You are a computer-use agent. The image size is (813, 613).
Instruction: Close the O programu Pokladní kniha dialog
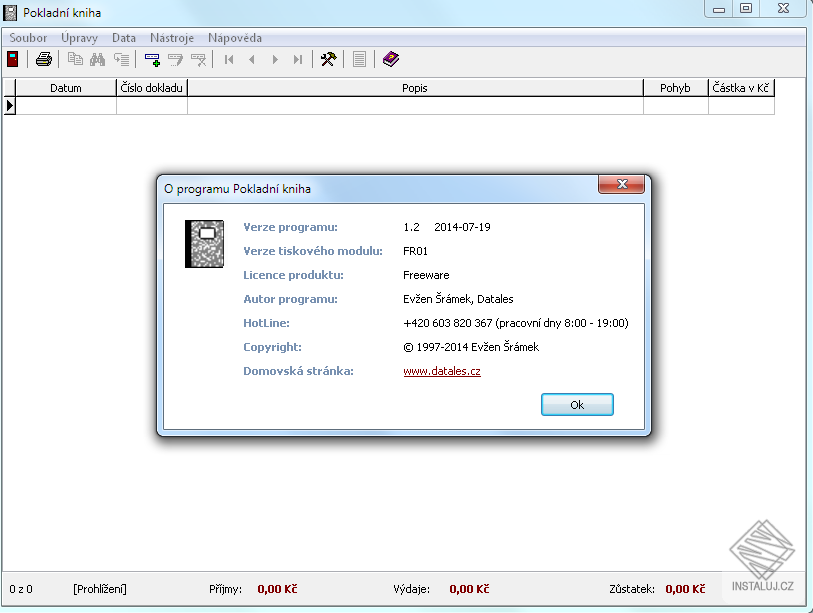(x=622, y=184)
